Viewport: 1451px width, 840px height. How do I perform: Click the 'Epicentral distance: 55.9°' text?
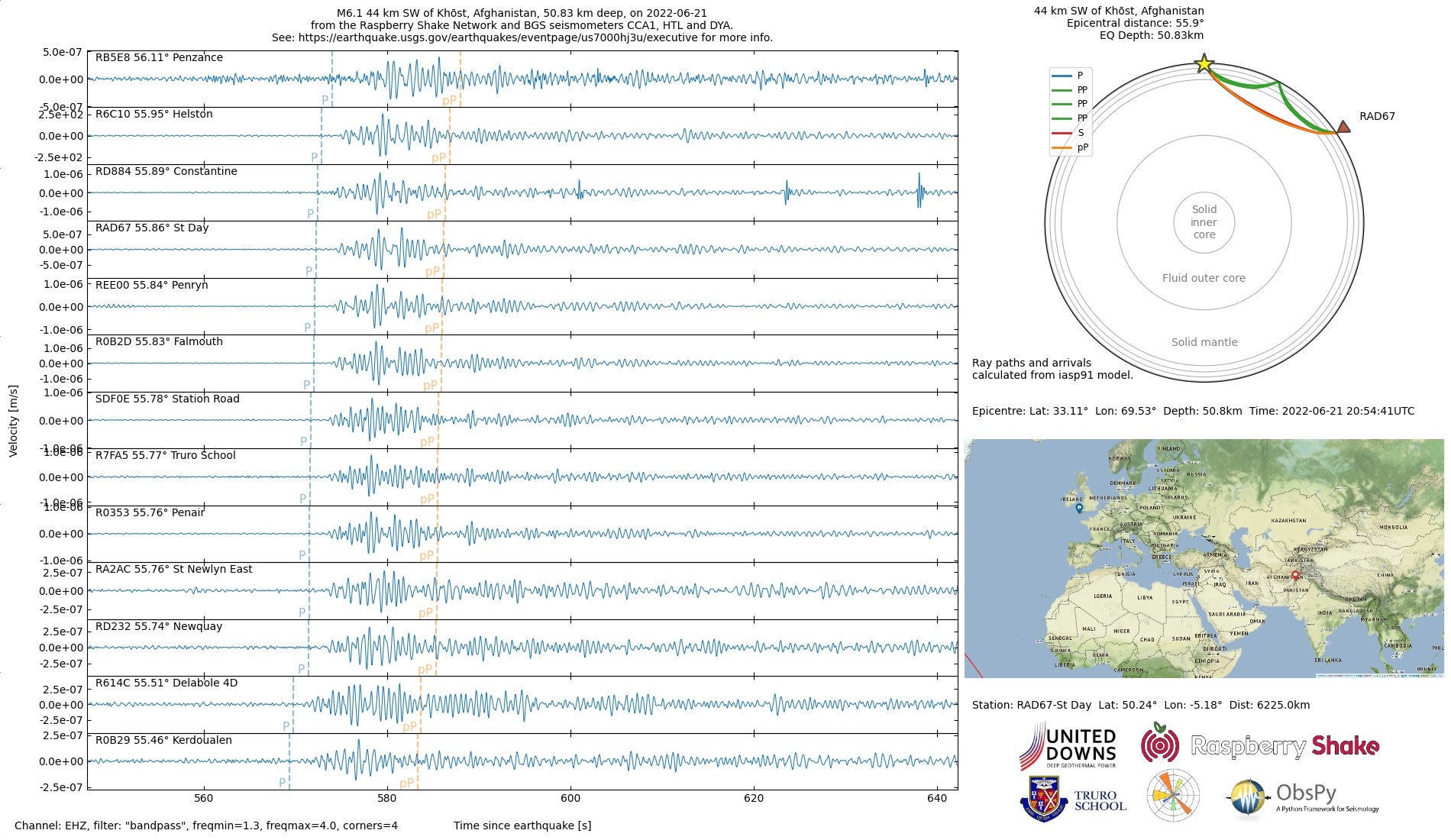pos(1135,24)
